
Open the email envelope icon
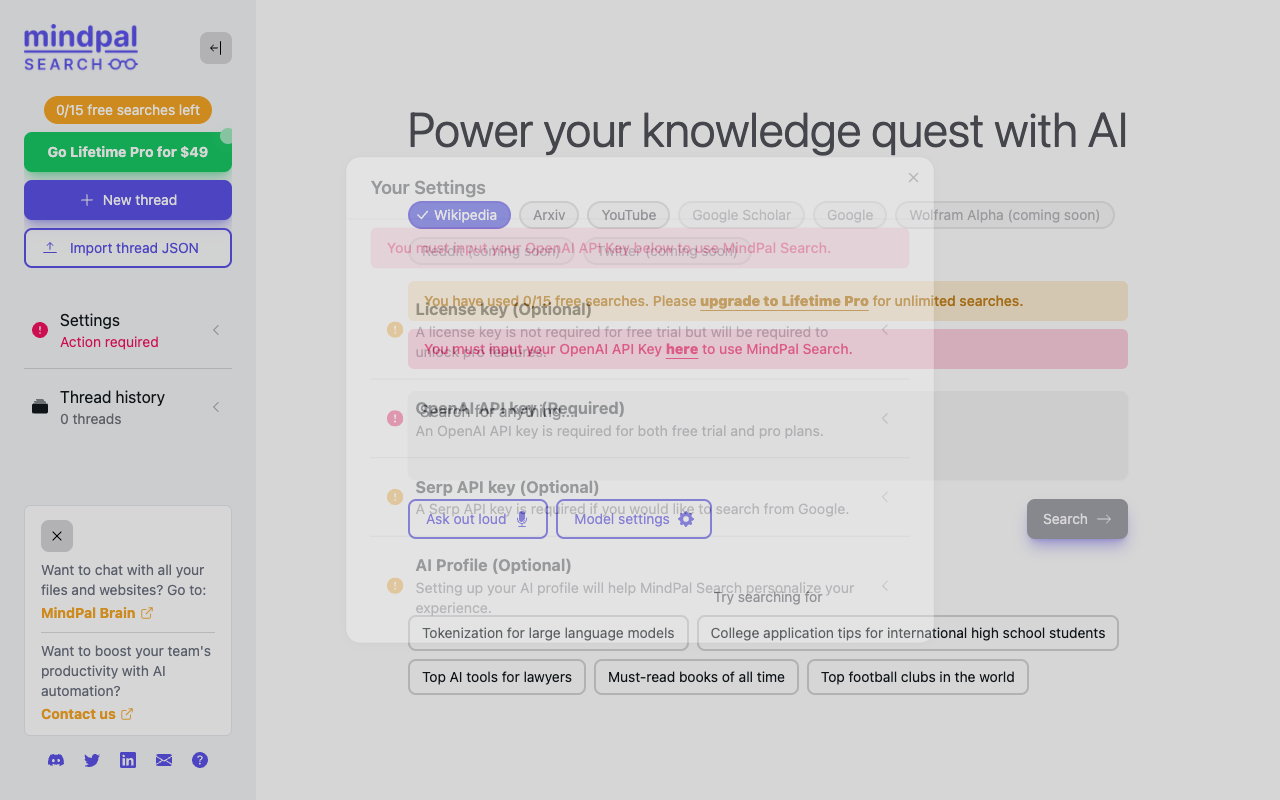point(164,760)
